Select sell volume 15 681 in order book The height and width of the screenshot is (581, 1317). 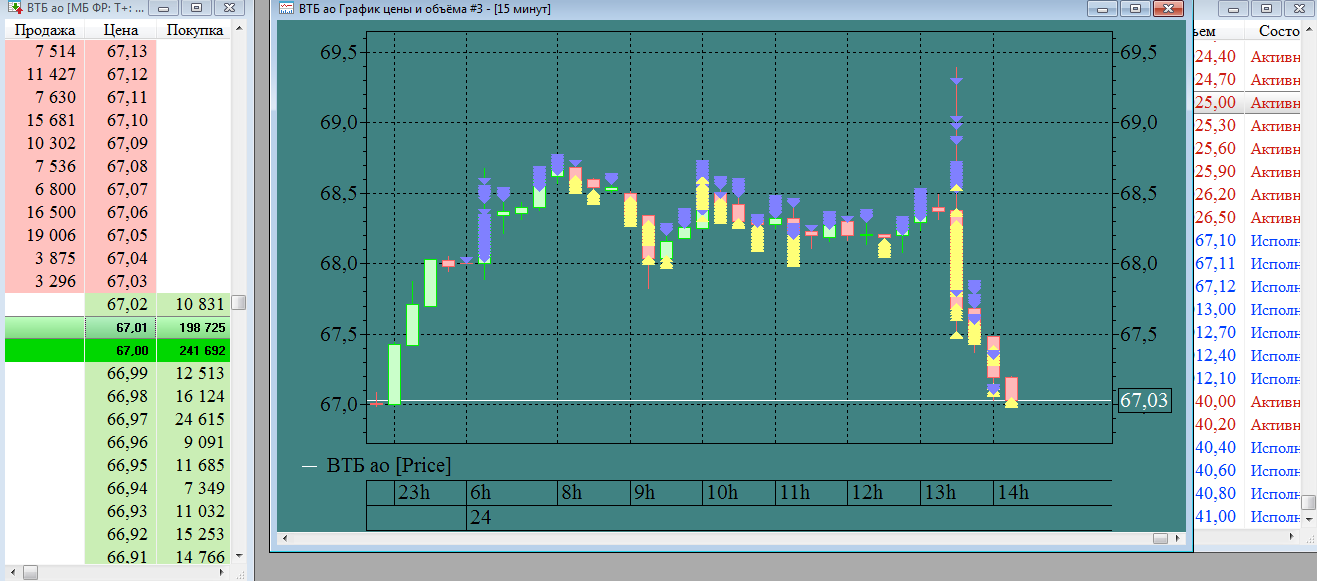(x=51, y=120)
